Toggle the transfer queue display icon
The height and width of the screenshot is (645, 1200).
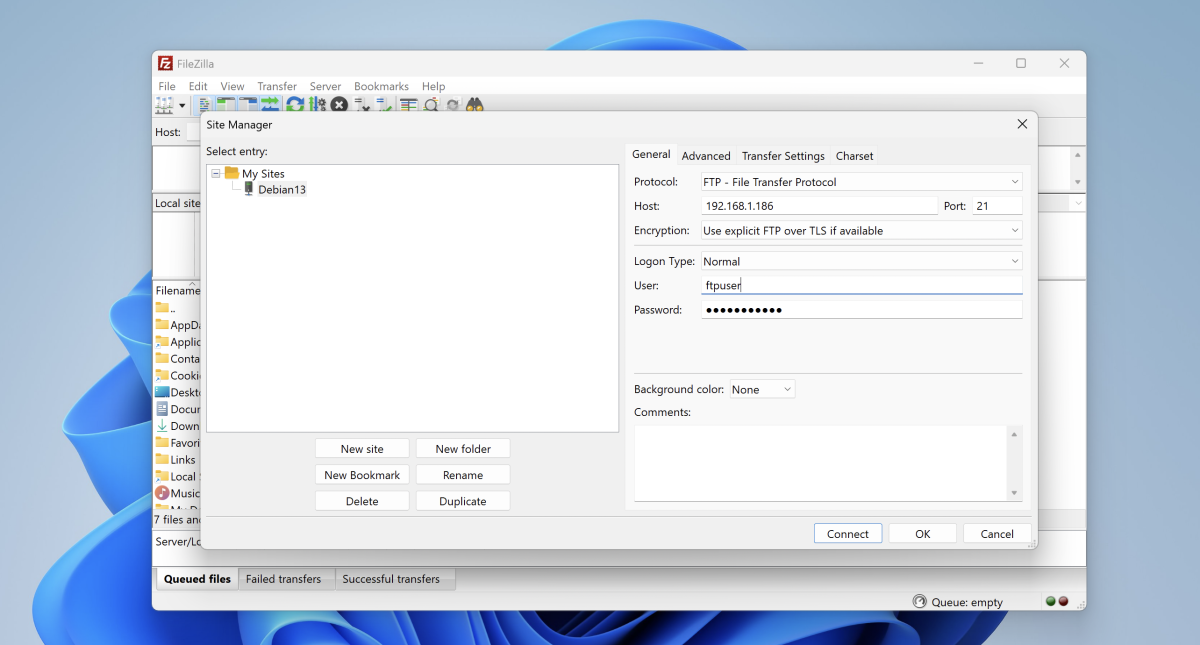(x=270, y=105)
